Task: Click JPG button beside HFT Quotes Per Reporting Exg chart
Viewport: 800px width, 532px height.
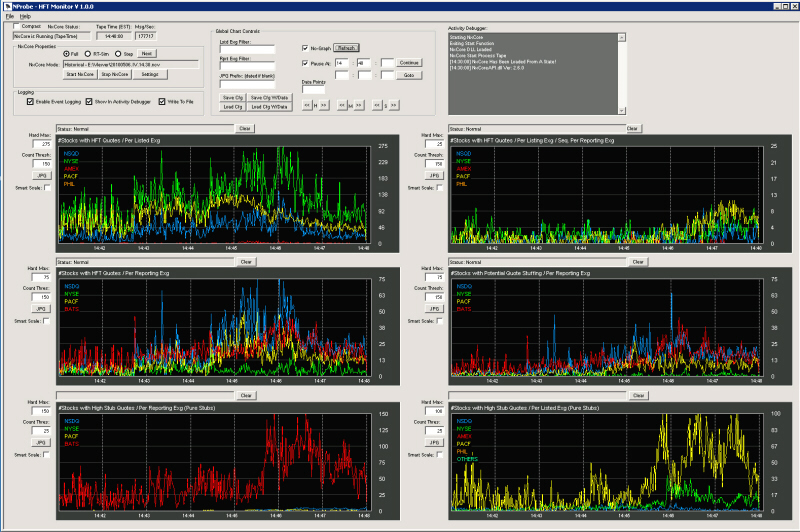Action: point(41,309)
